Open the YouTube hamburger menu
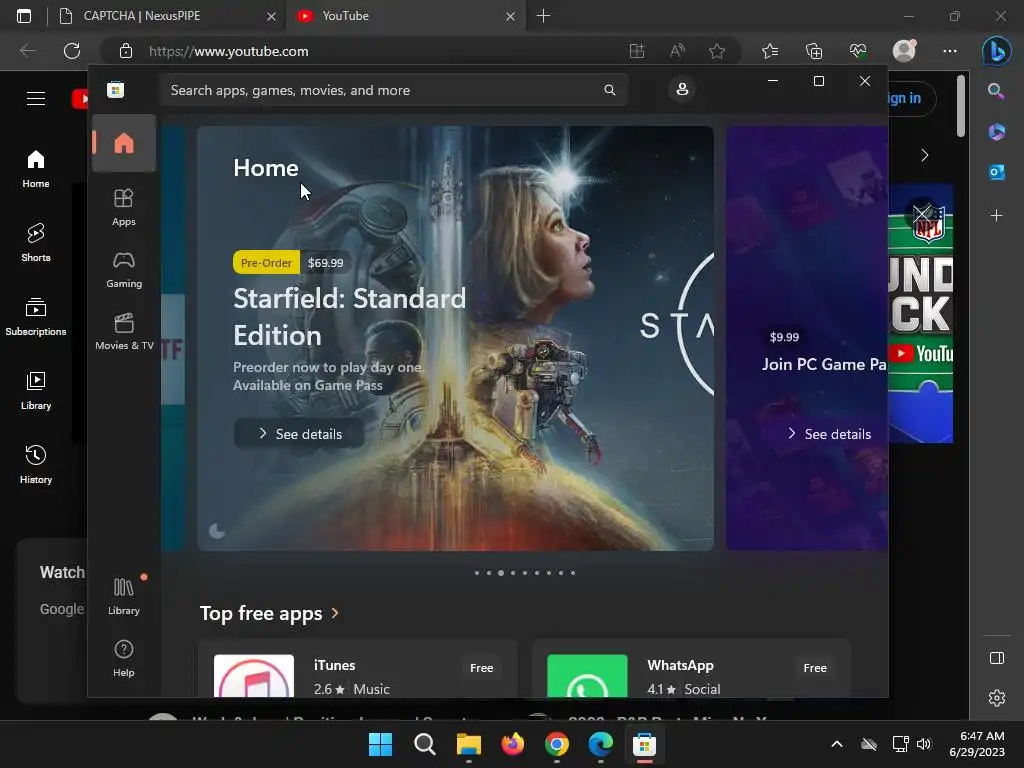The width and height of the screenshot is (1024, 768). [36, 99]
